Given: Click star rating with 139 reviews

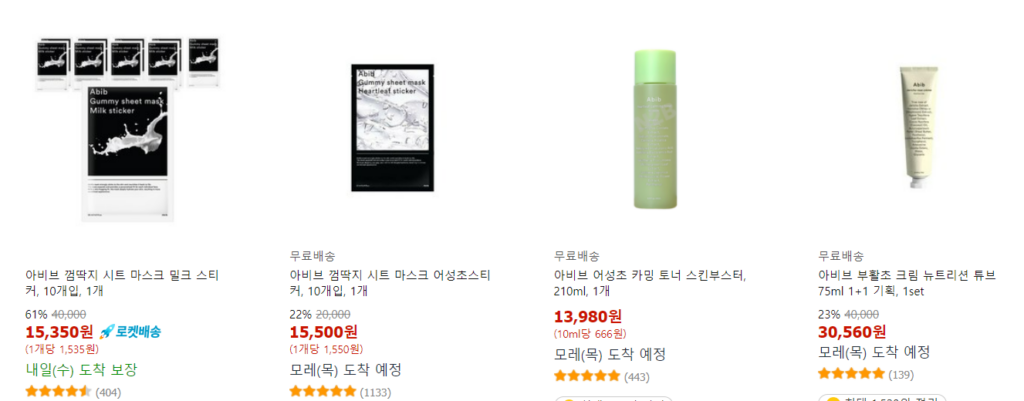Looking at the screenshot, I should pos(851,374).
